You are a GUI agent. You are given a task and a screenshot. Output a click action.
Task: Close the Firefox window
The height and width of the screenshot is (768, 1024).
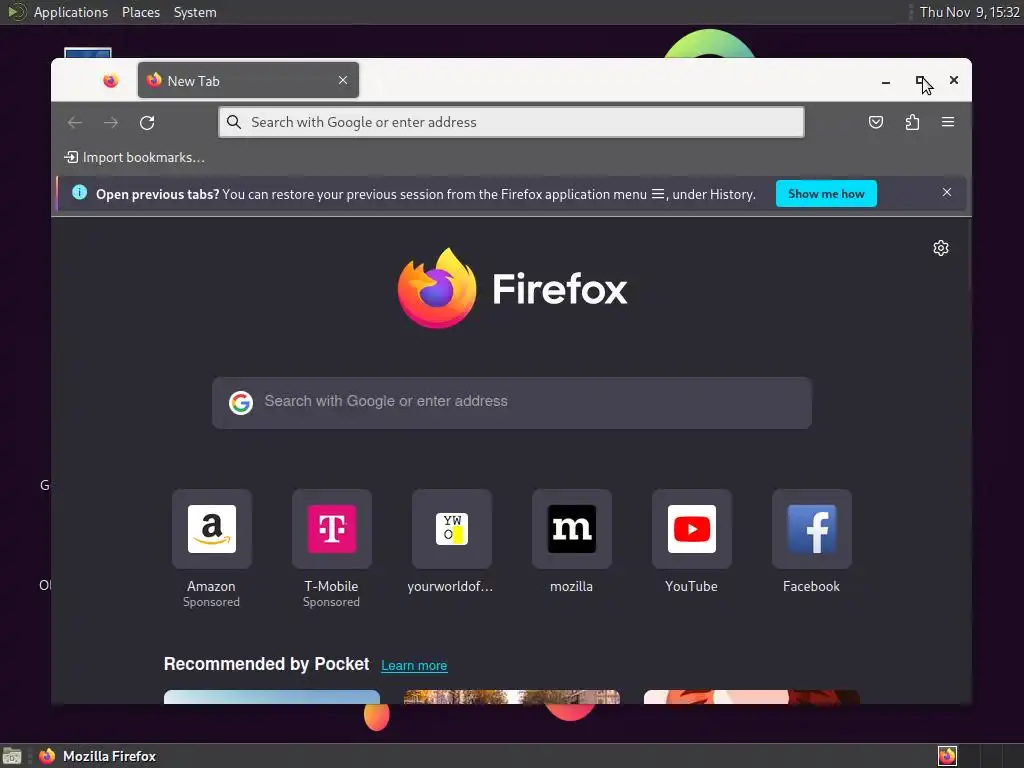(953, 80)
